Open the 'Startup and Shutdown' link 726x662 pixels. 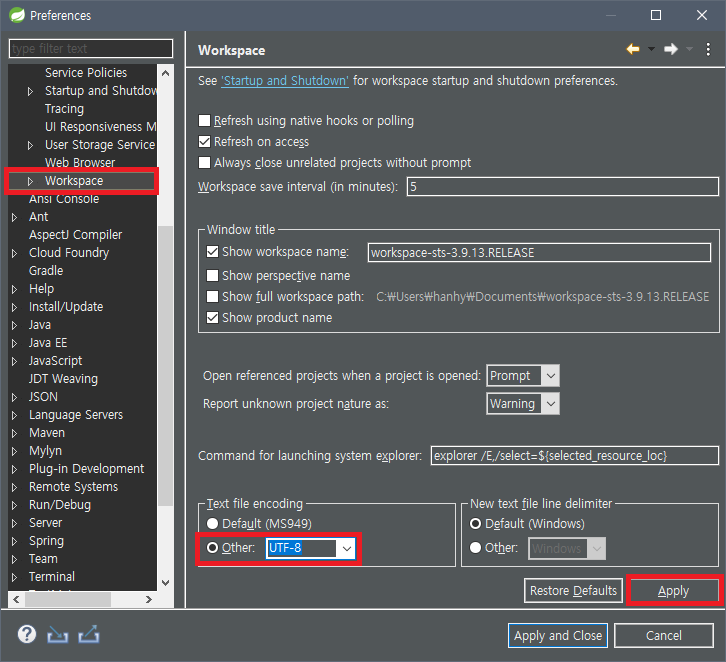tap(285, 81)
